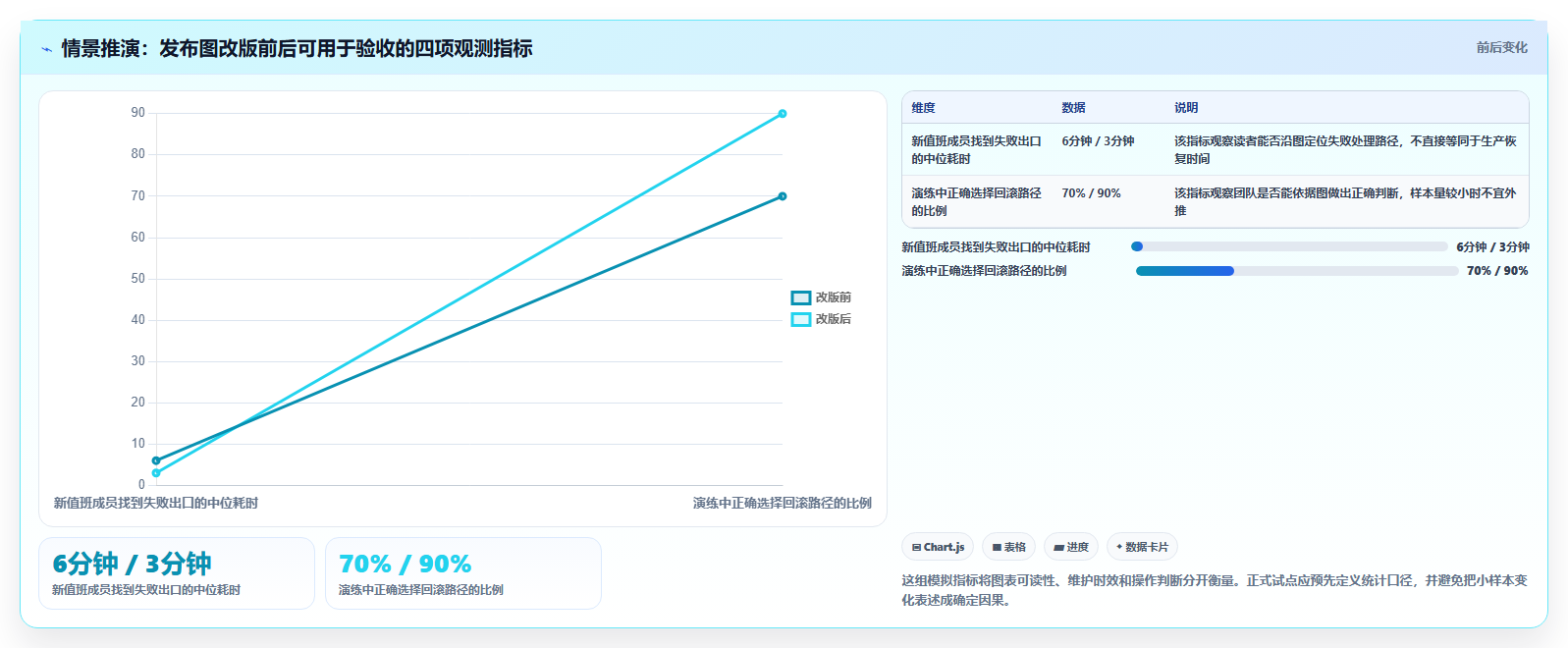
Task: Open the 6分钟 / 3分钟 data card
Action: [x=177, y=573]
